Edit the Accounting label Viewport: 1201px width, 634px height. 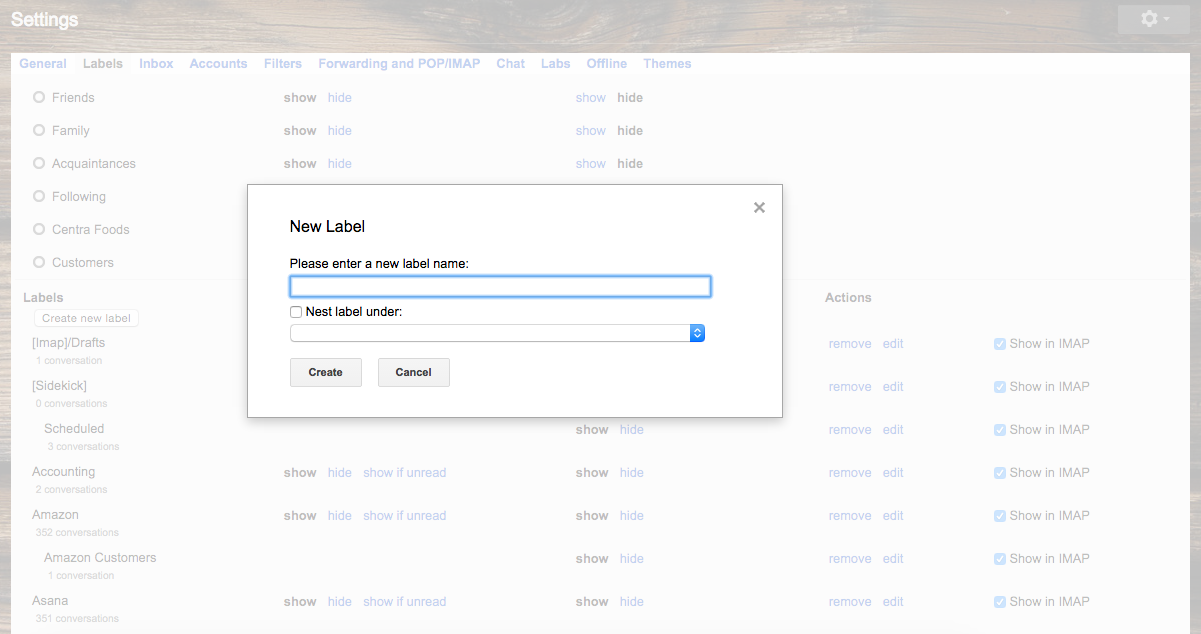click(893, 472)
